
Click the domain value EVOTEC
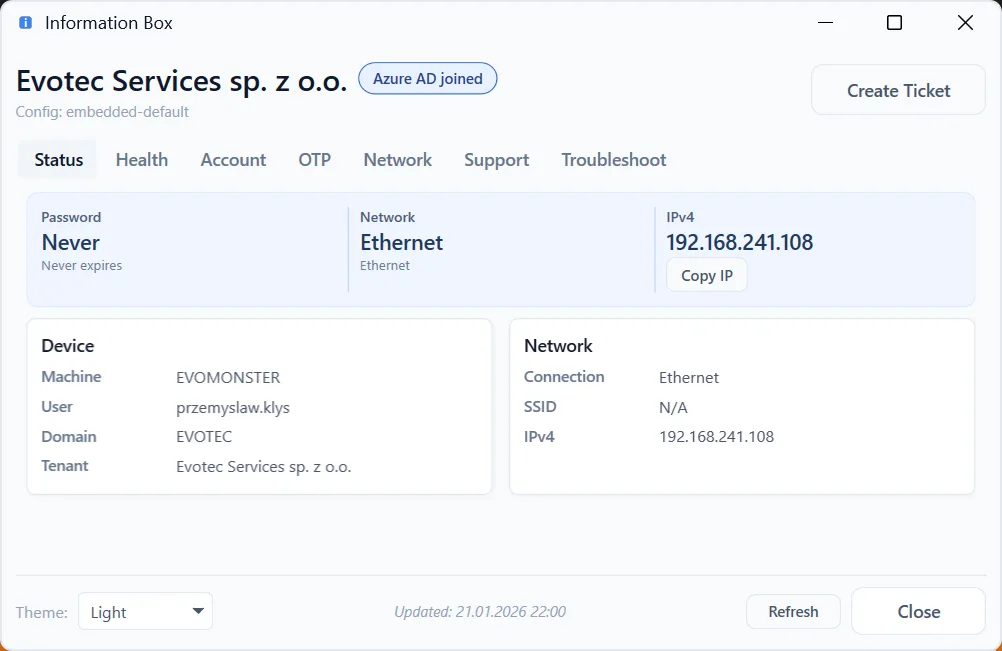tap(204, 437)
